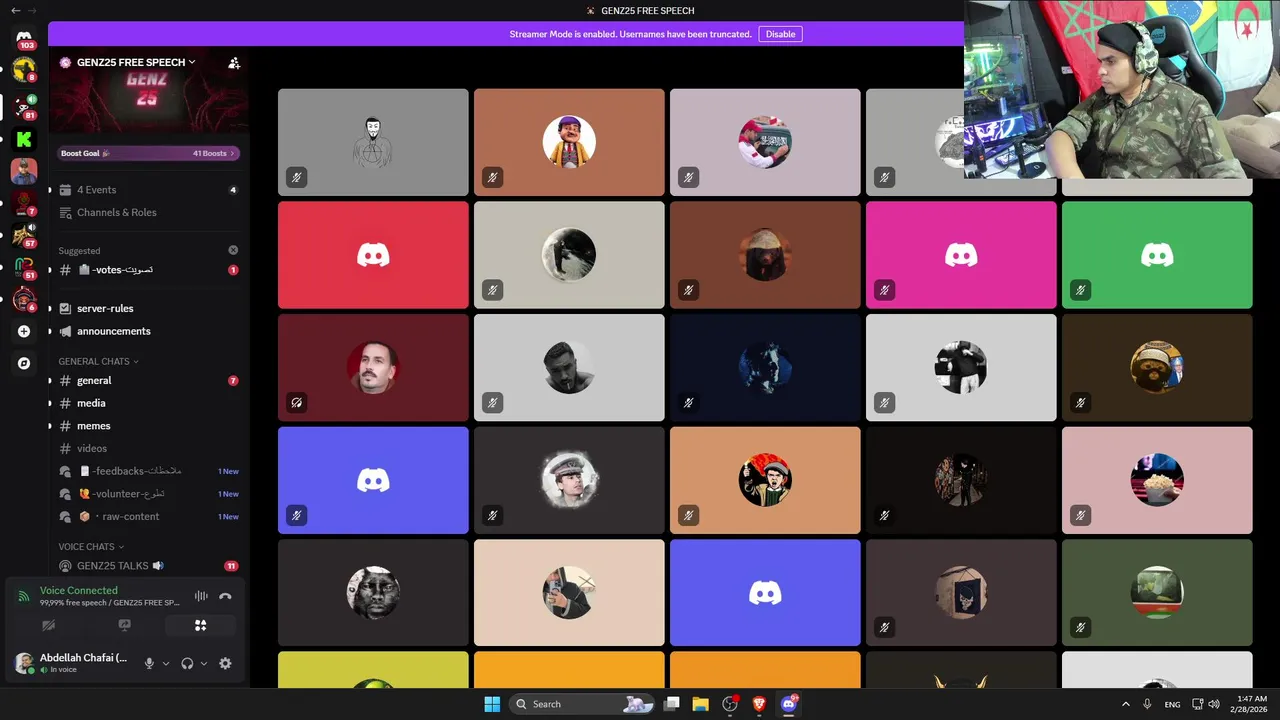This screenshot has height=720, width=1280.
Task: Open File Explorer from the taskbar
Action: tap(701, 704)
